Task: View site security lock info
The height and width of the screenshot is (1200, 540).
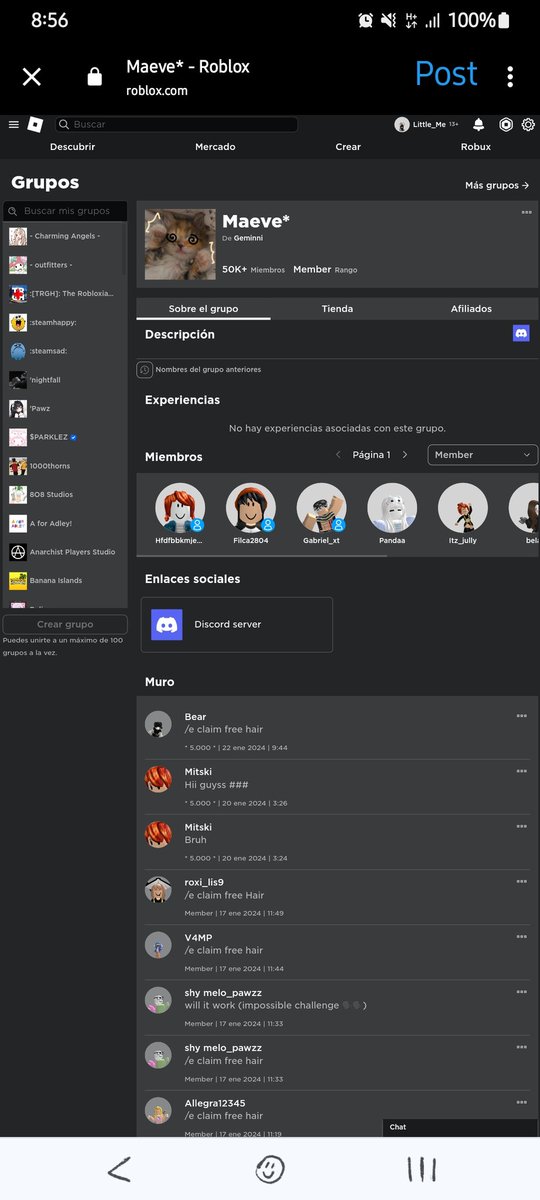Action: [x=94, y=77]
